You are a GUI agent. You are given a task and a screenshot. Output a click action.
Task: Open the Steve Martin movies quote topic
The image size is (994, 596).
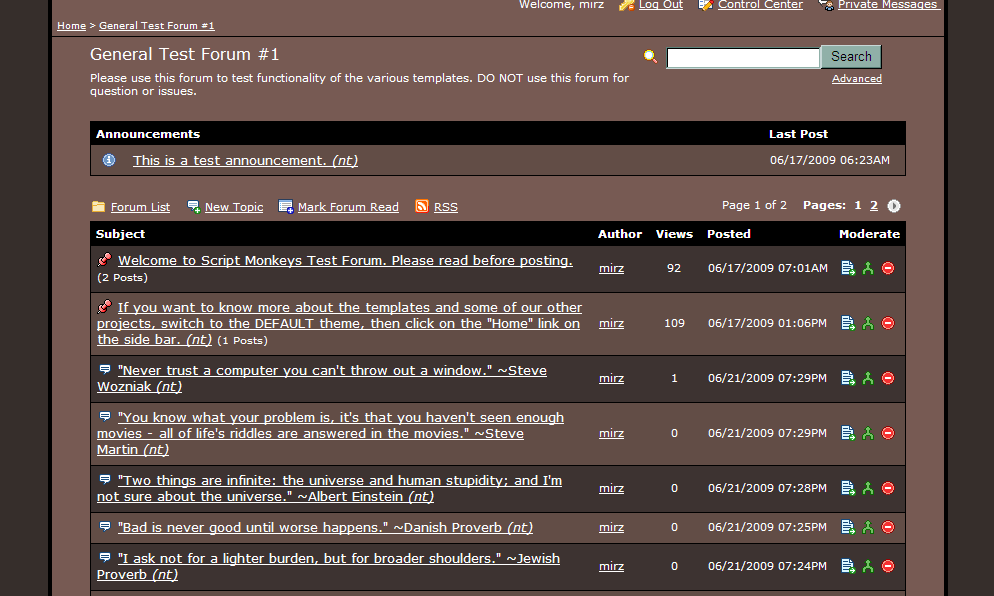coord(330,434)
